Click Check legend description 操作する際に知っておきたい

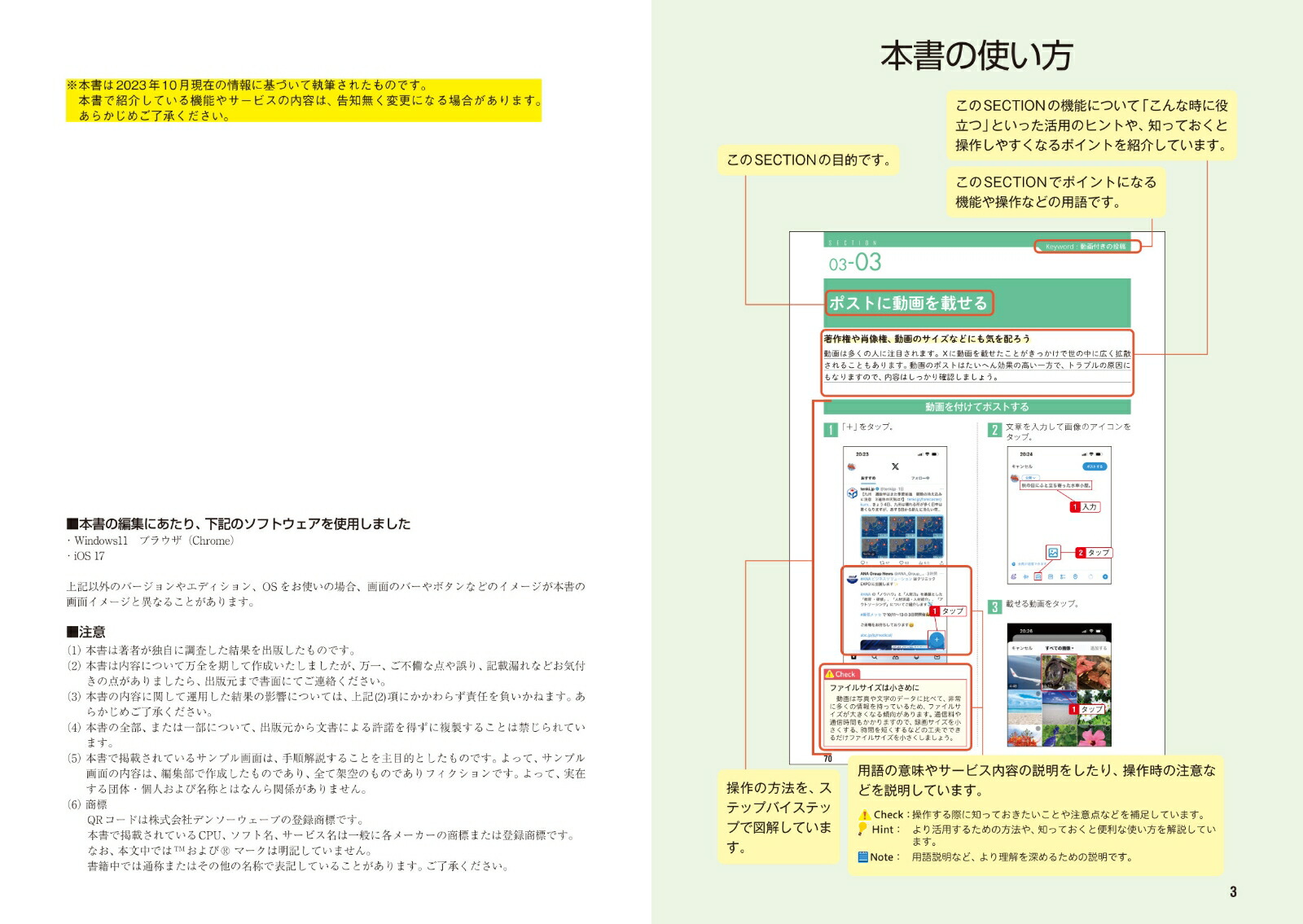pyautogui.click(x=1058, y=815)
